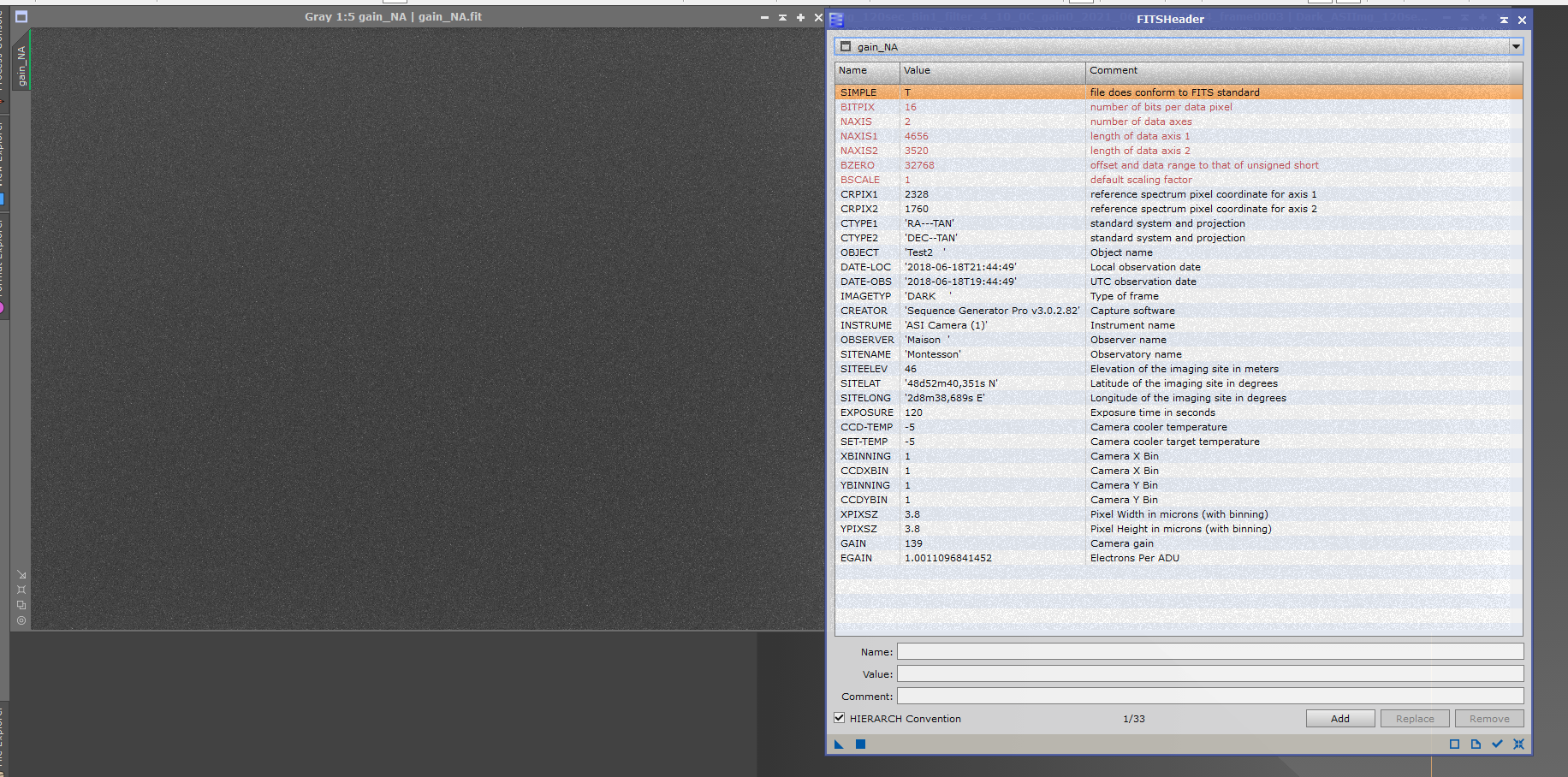Click the hollow square icon in FITSHeader bottom bar

click(1454, 744)
